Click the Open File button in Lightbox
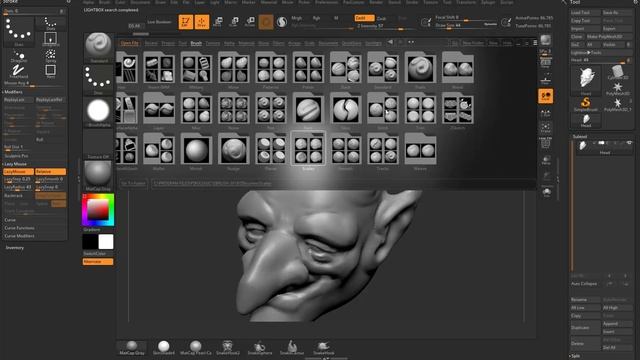Screen dimensions: 640x360 pos(129,43)
